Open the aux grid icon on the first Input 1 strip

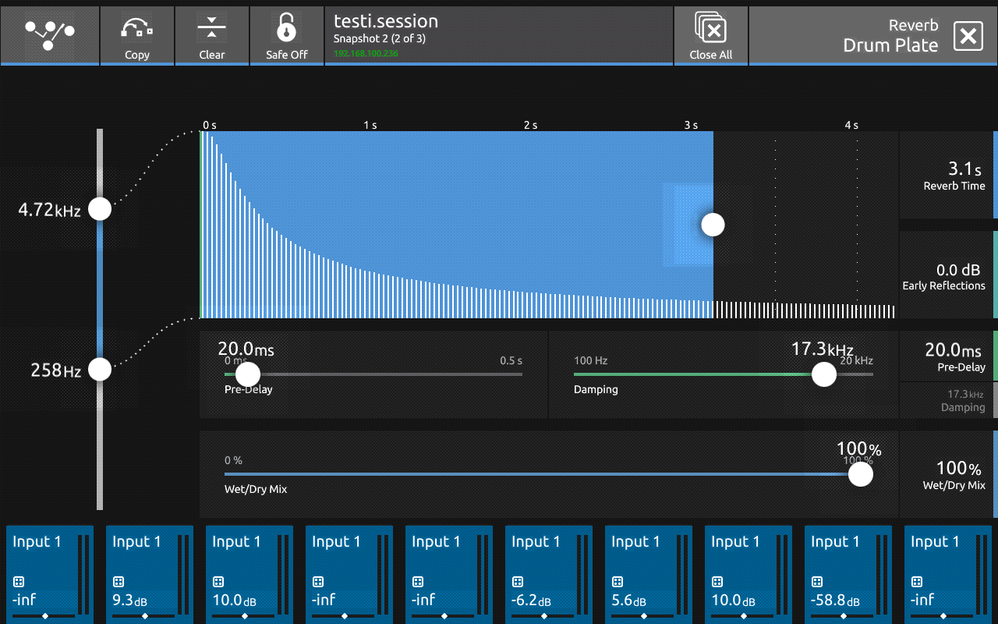point(17,582)
